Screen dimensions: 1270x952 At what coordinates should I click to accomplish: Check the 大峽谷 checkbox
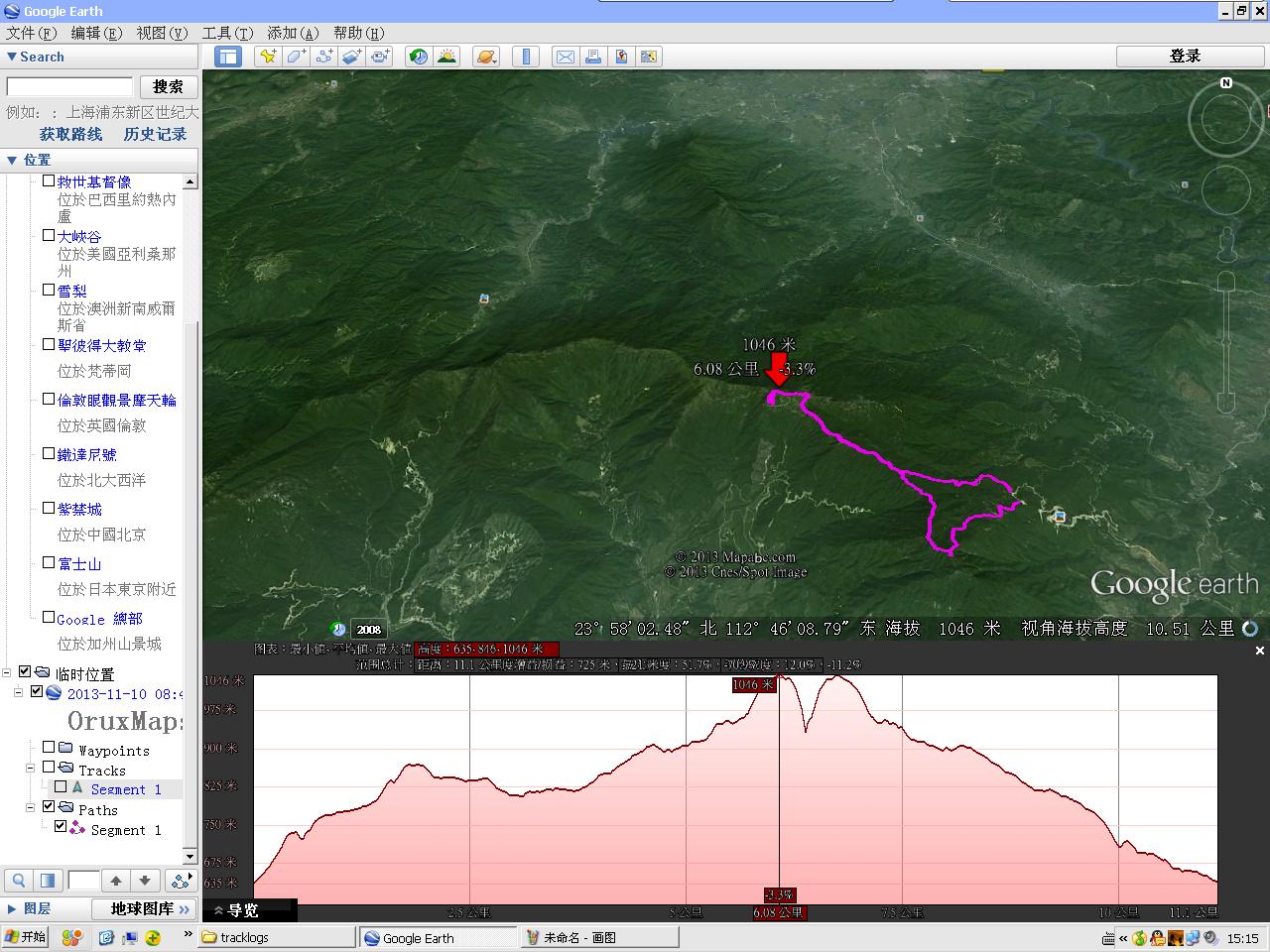coord(49,236)
